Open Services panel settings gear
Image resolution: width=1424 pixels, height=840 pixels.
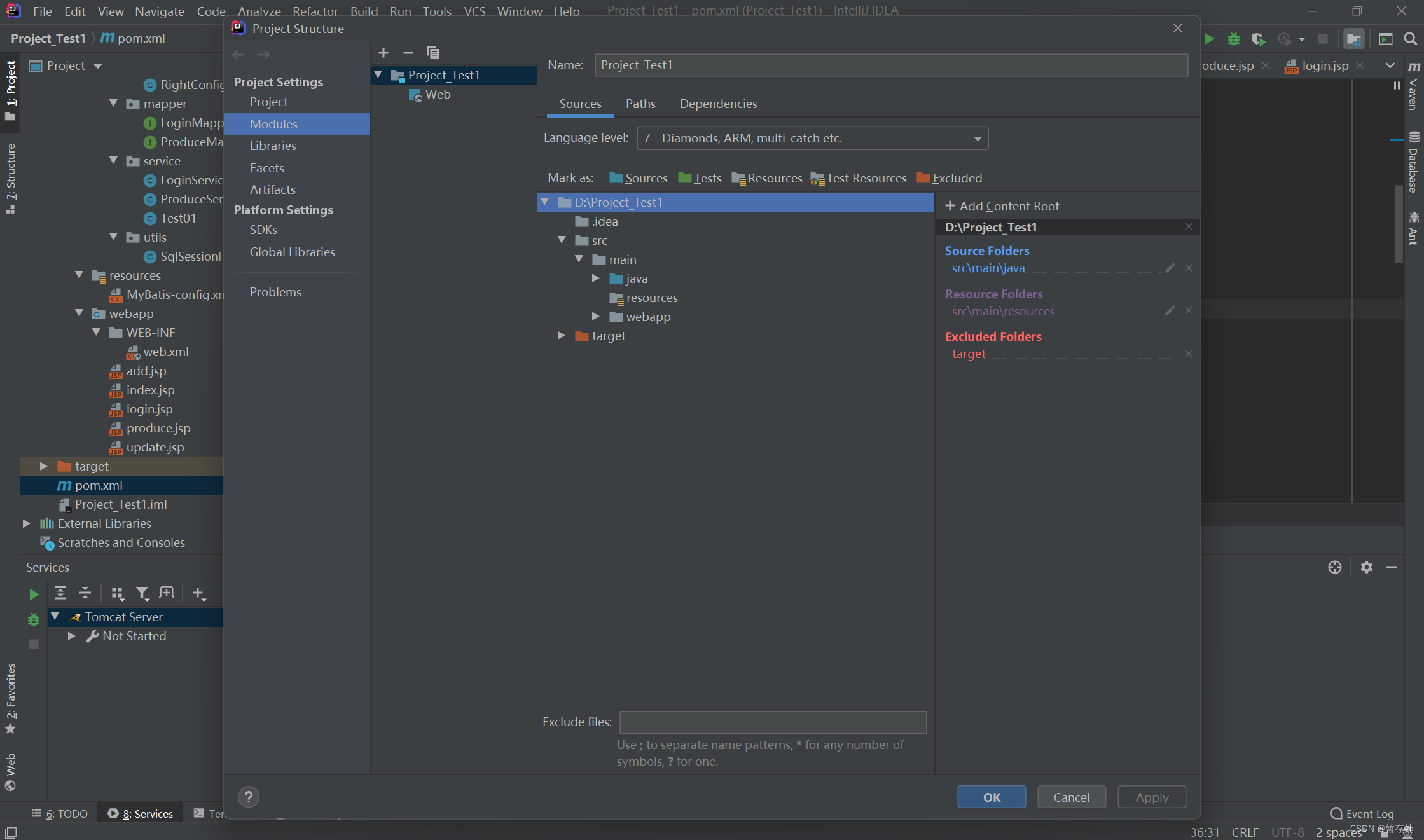point(1366,567)
